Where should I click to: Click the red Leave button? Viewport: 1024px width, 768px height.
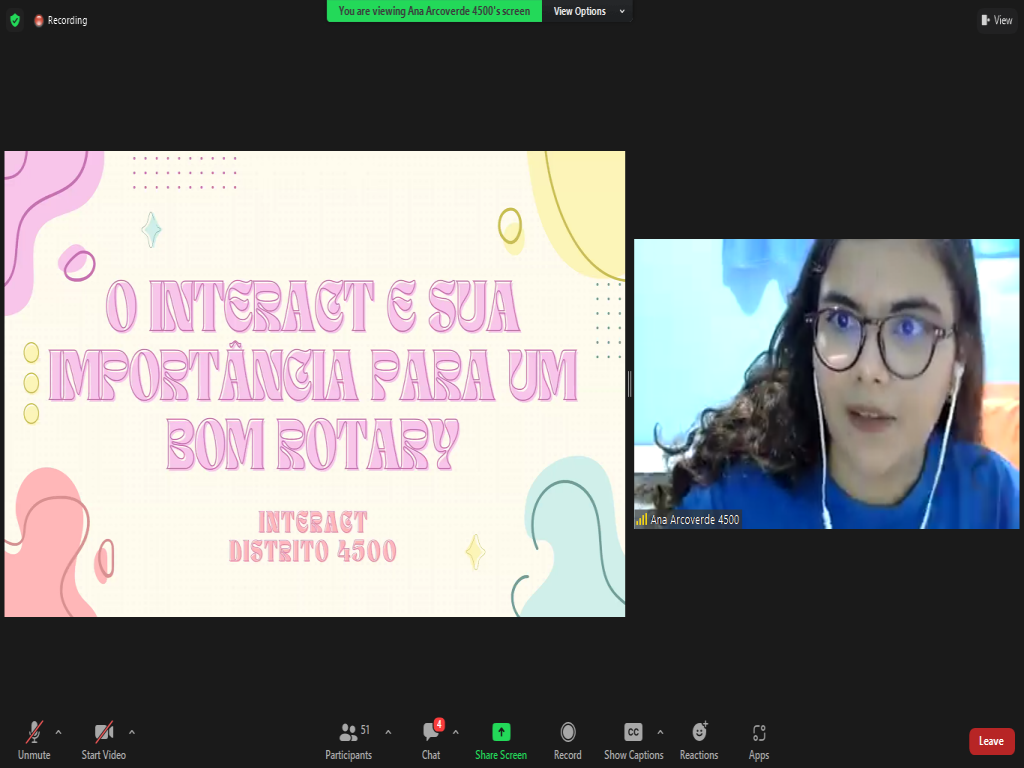[x=991, y=741]
